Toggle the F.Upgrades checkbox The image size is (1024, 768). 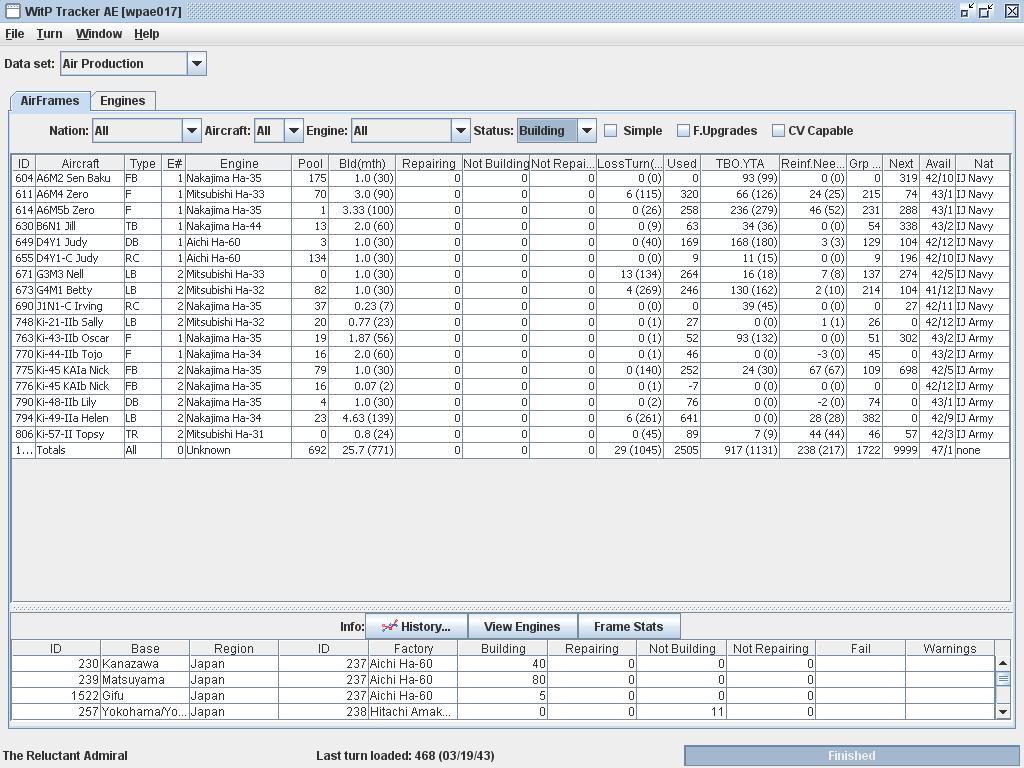click(683, 131)
